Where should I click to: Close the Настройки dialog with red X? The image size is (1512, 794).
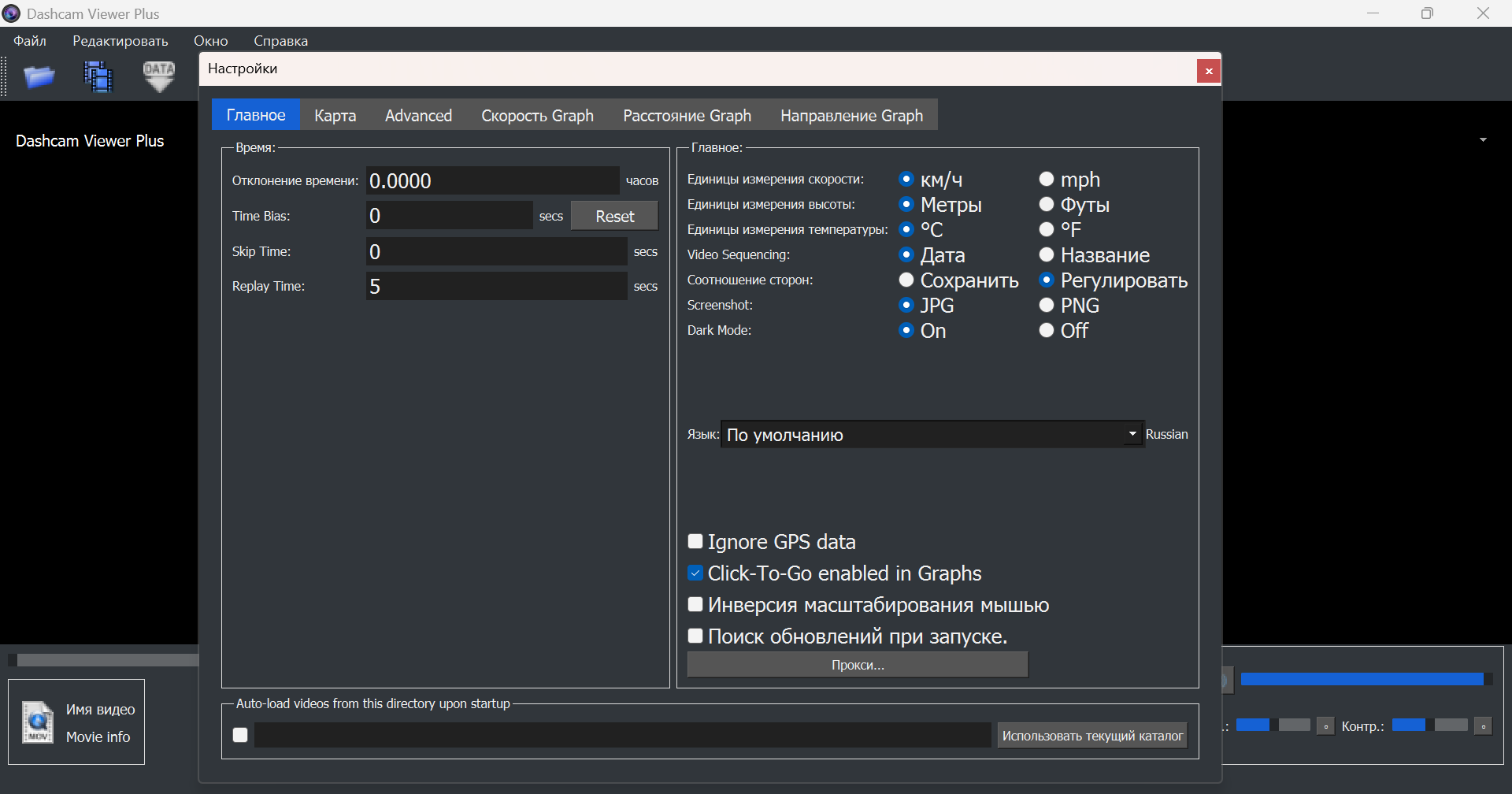[1209, 71]
